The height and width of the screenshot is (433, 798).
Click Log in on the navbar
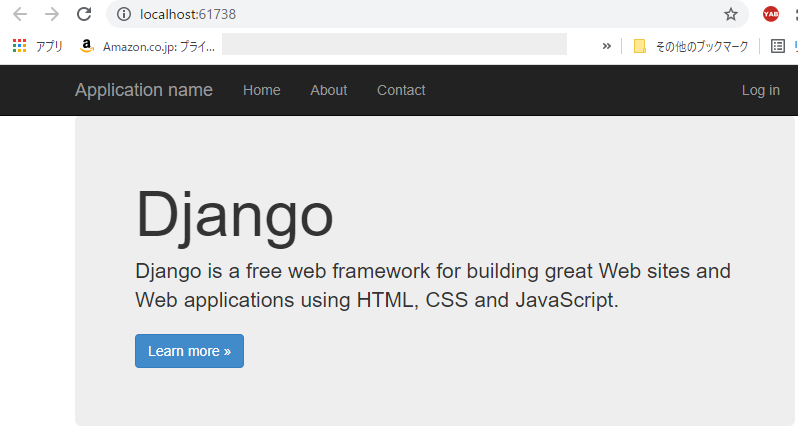point(760,90)
